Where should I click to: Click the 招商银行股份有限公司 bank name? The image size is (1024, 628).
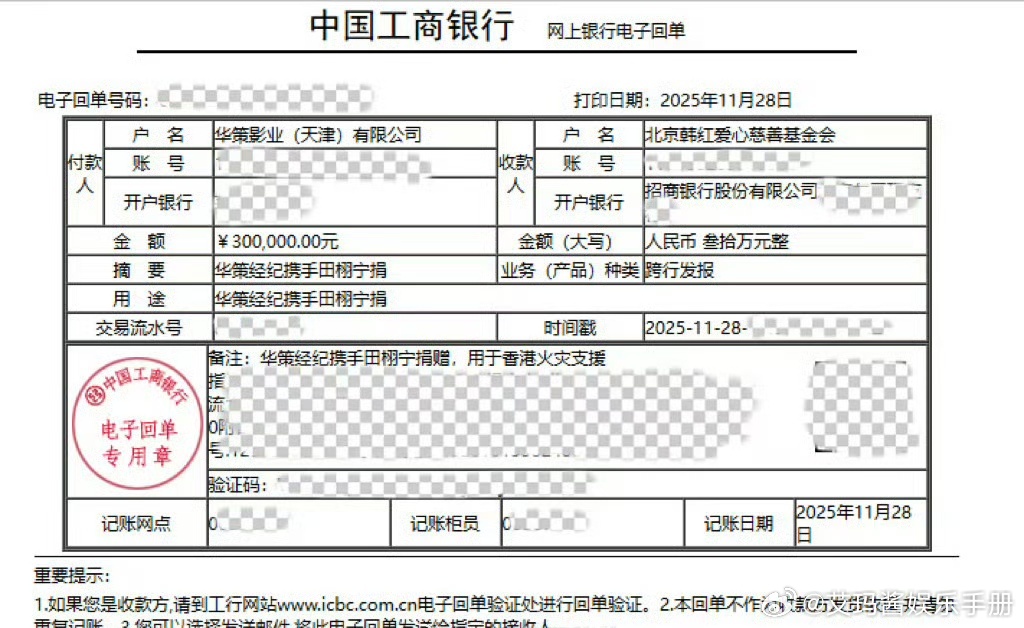(x=731, y=191)
